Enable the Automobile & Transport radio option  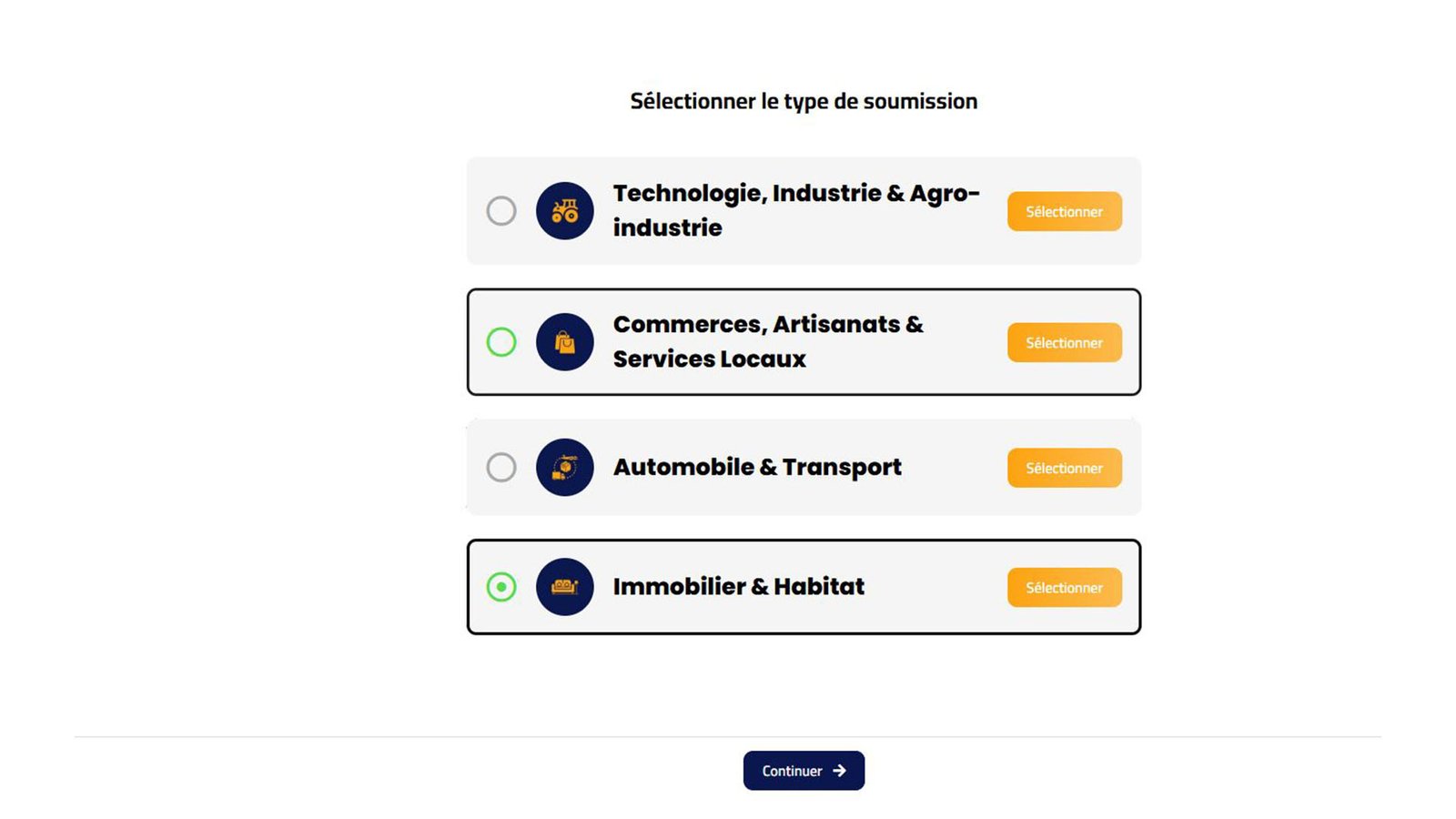click(x=501, y=468)
